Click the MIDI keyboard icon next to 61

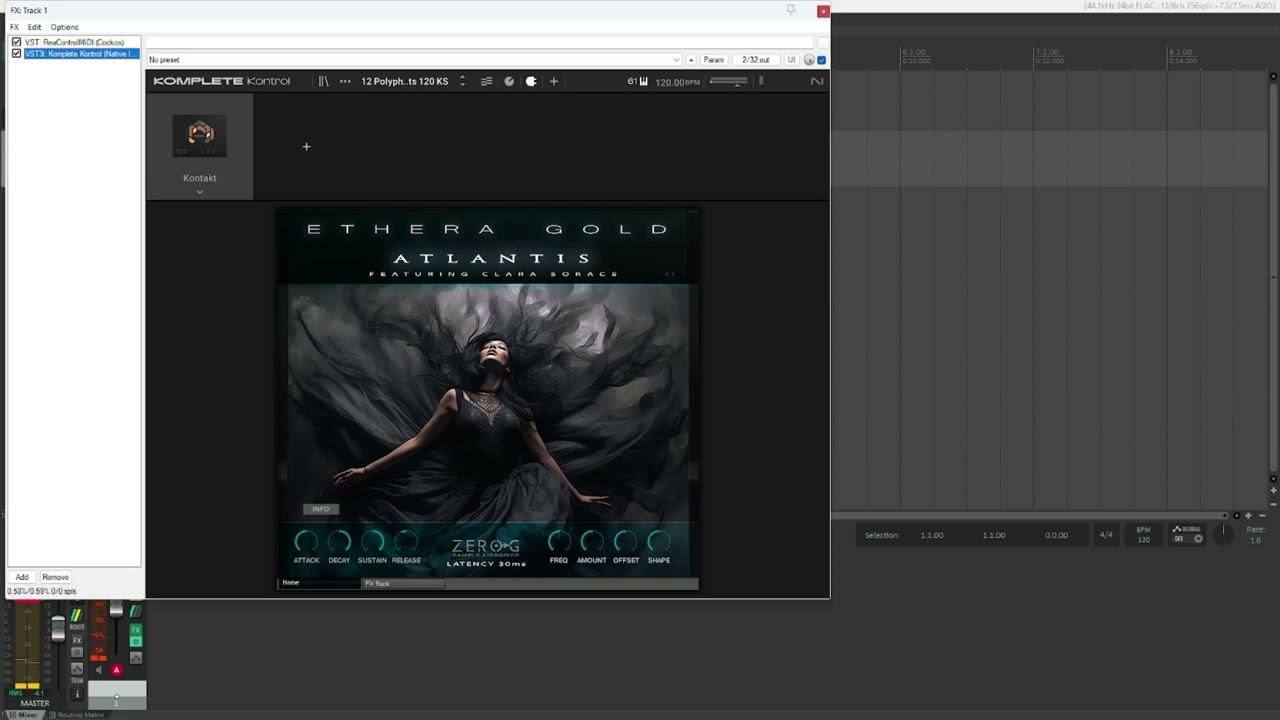(x=642, y=81)
